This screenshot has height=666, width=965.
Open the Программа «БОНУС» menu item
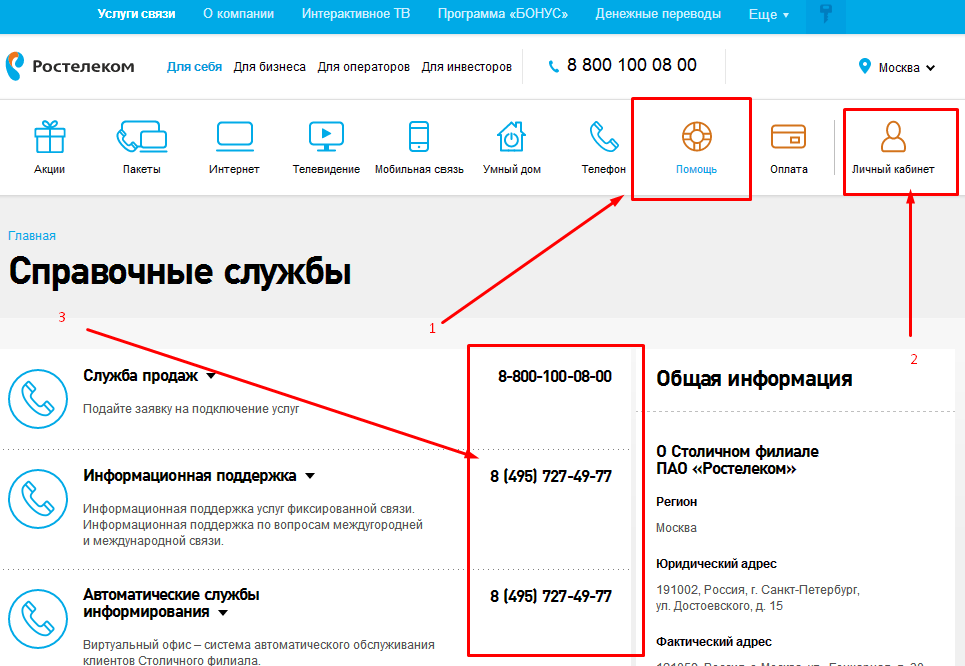coord(502,14)
